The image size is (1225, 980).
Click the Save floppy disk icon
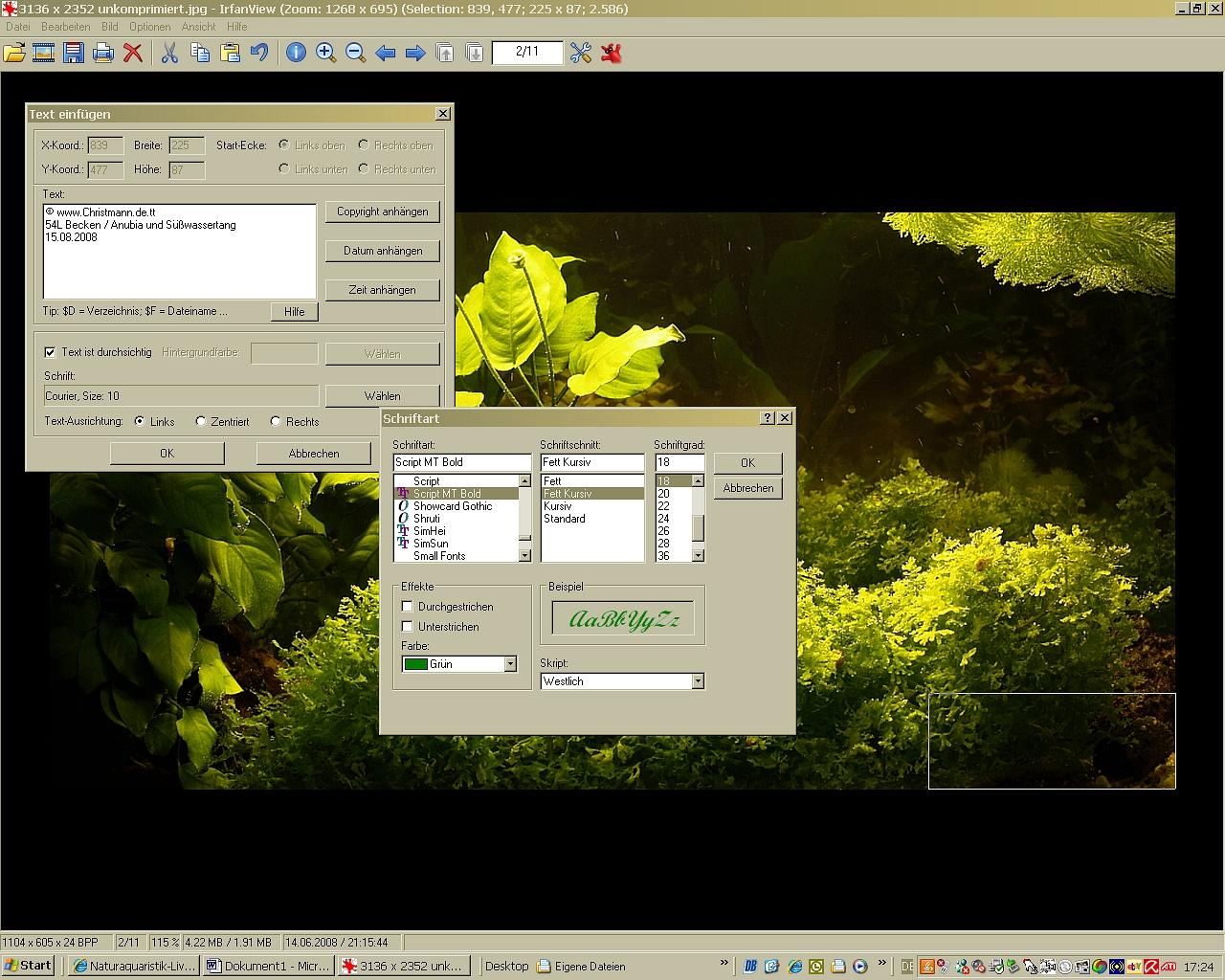coord(74,53)
